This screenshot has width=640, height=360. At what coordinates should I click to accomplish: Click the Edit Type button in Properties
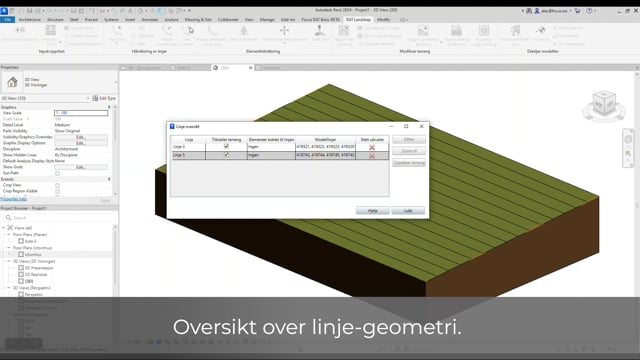104,98
